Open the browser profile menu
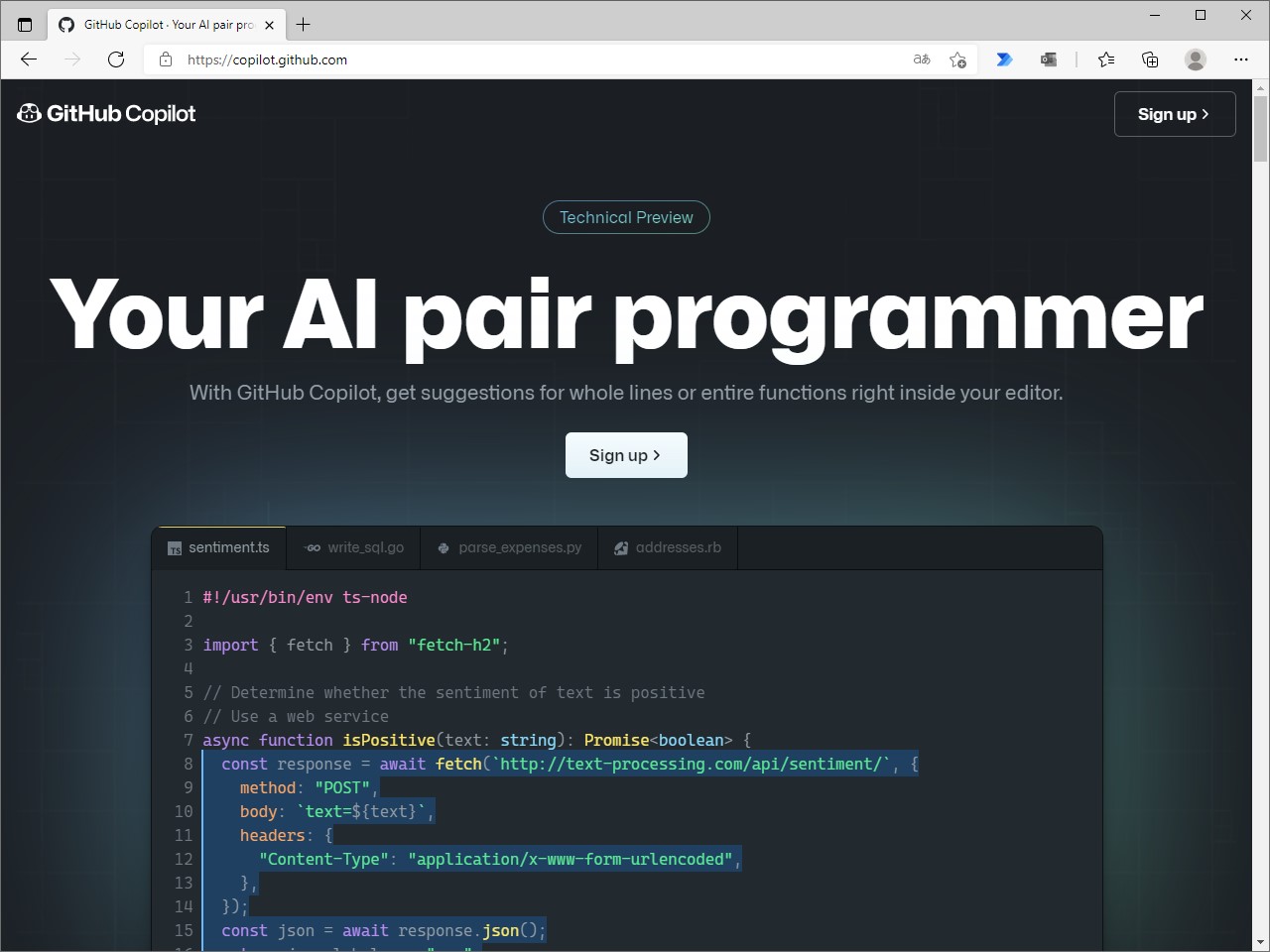The height and width of the screenshot is (952, 1270). pyautogui.click(x=1195, y=59)
